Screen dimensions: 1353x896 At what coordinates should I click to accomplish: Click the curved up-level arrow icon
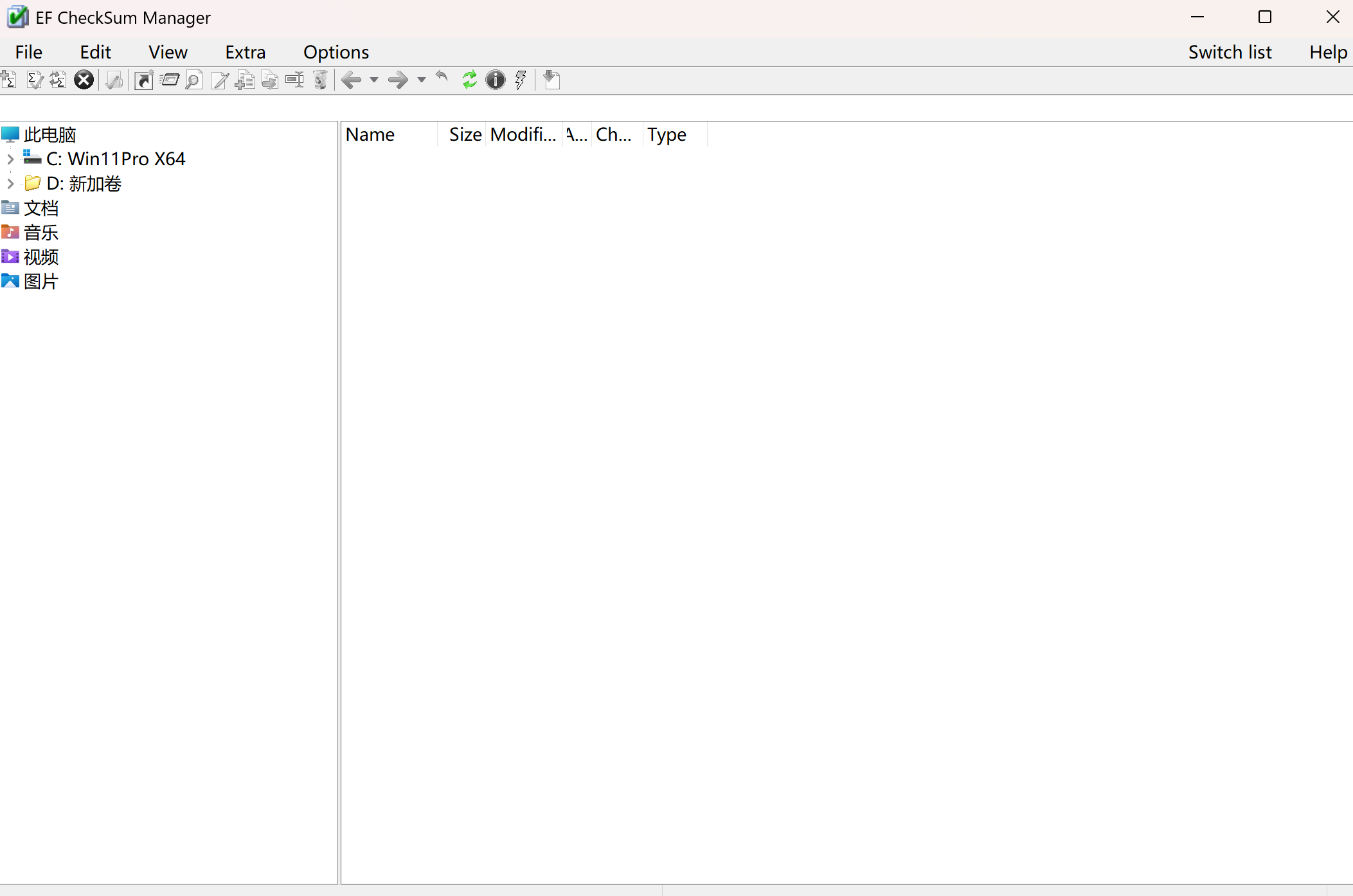click(442, 78)
